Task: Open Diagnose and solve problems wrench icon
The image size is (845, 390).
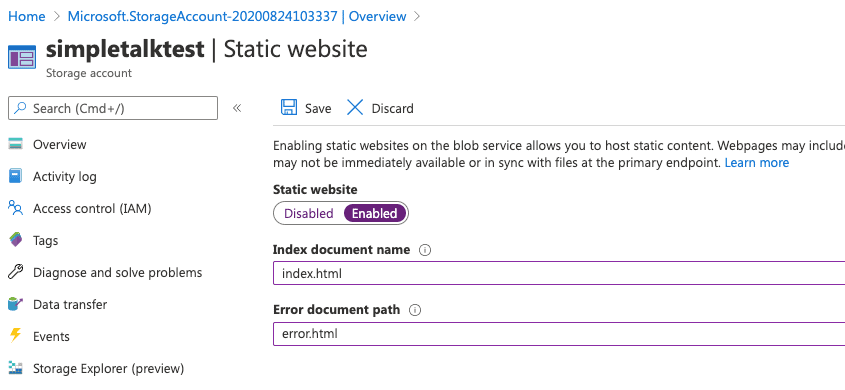Action: (x=16, y=272)
